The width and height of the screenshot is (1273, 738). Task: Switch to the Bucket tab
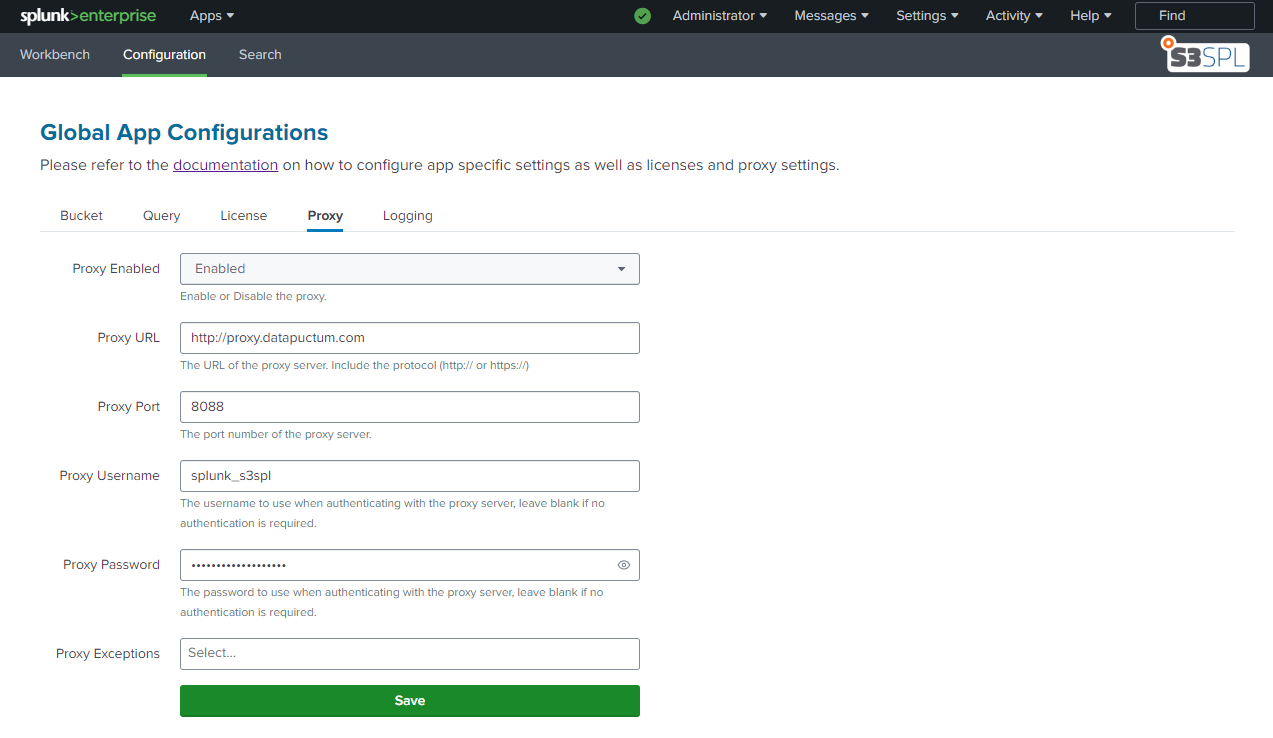click(x=81, y=216)
